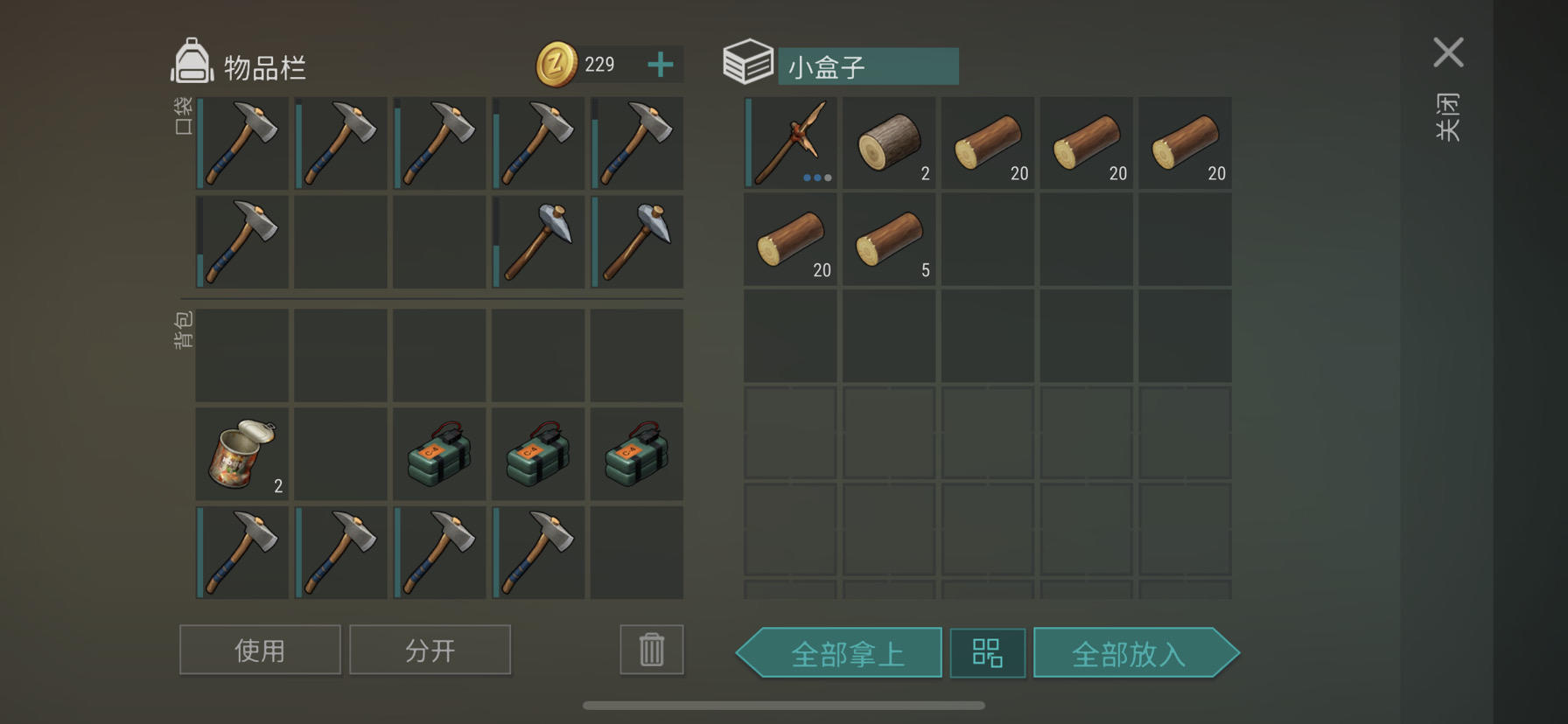Click the trash can delete icon
The width and height of the screenshot is (1568, 724).
pos(652,650)
